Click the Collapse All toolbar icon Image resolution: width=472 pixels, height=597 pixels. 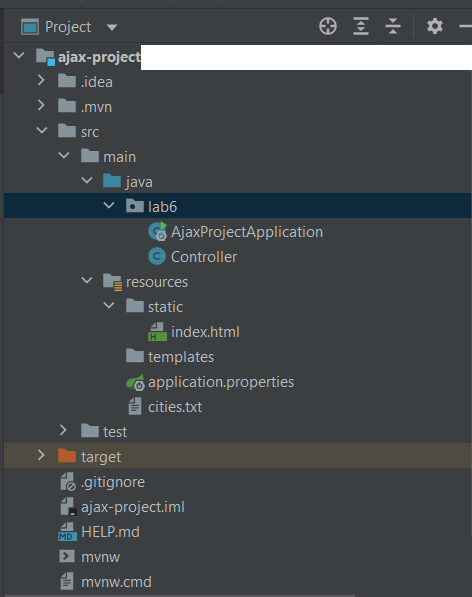[393, 26]
